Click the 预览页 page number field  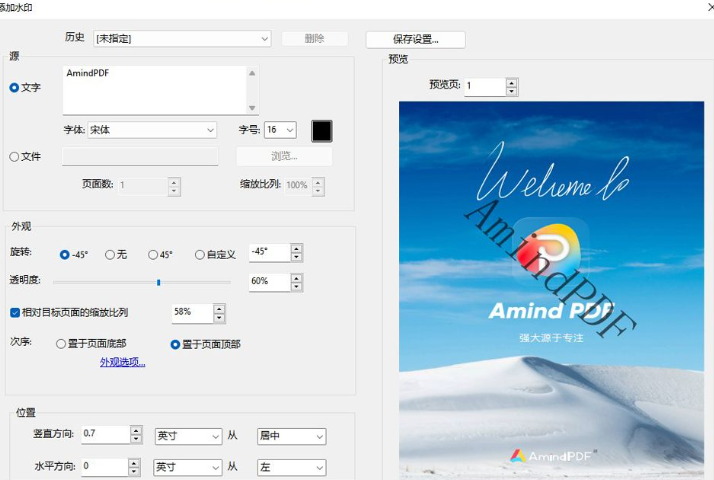485,87
